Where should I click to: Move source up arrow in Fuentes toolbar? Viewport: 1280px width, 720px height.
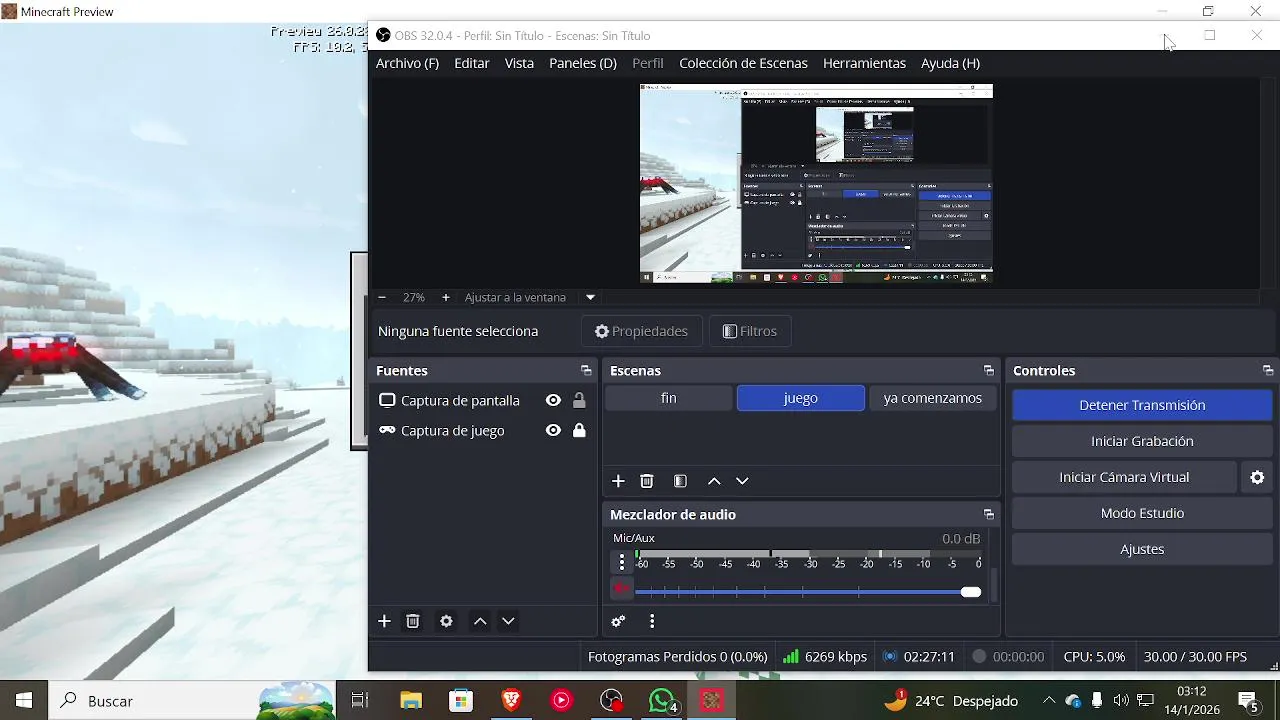(x=480, y=621)
